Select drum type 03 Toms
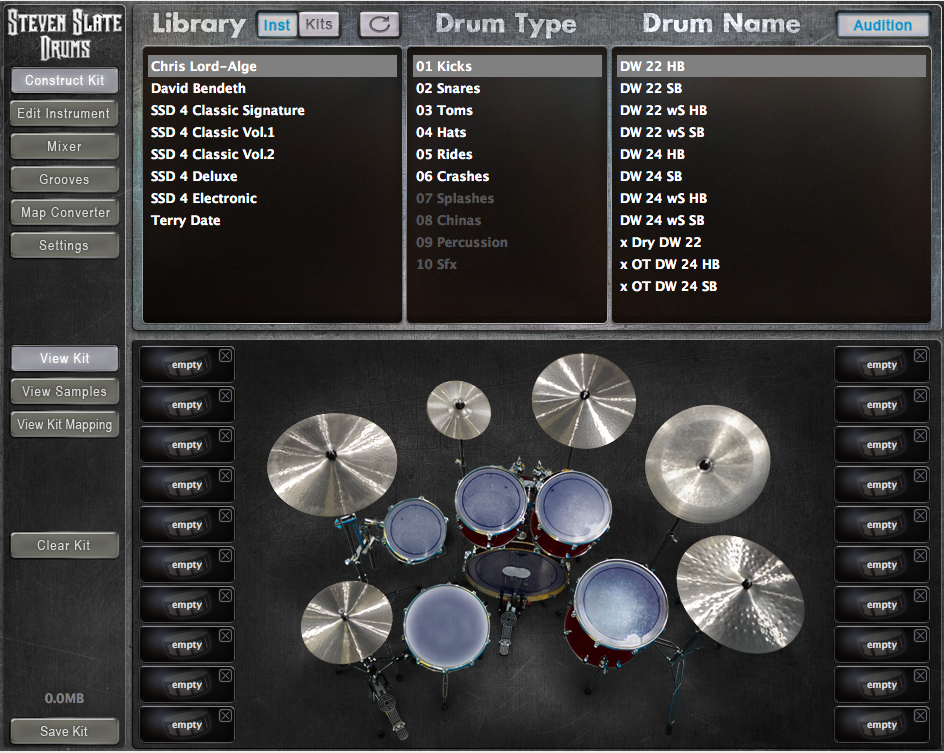The height and width of the screenshot is (753, 944). 507,110
